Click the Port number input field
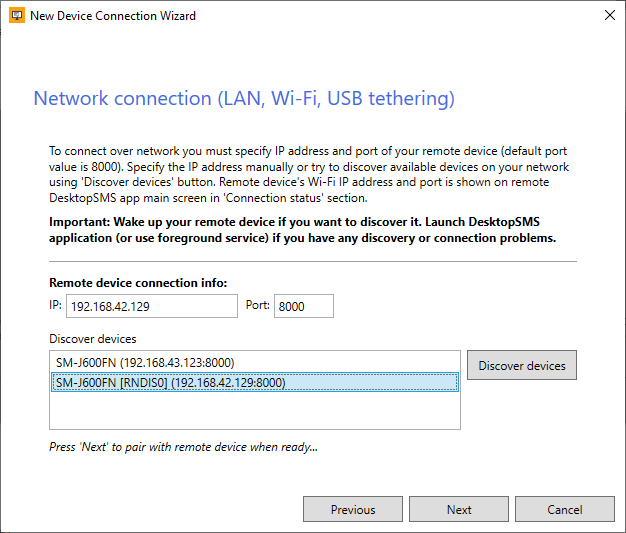This screenshot has width=626, height=533. [x=303, y=306]
